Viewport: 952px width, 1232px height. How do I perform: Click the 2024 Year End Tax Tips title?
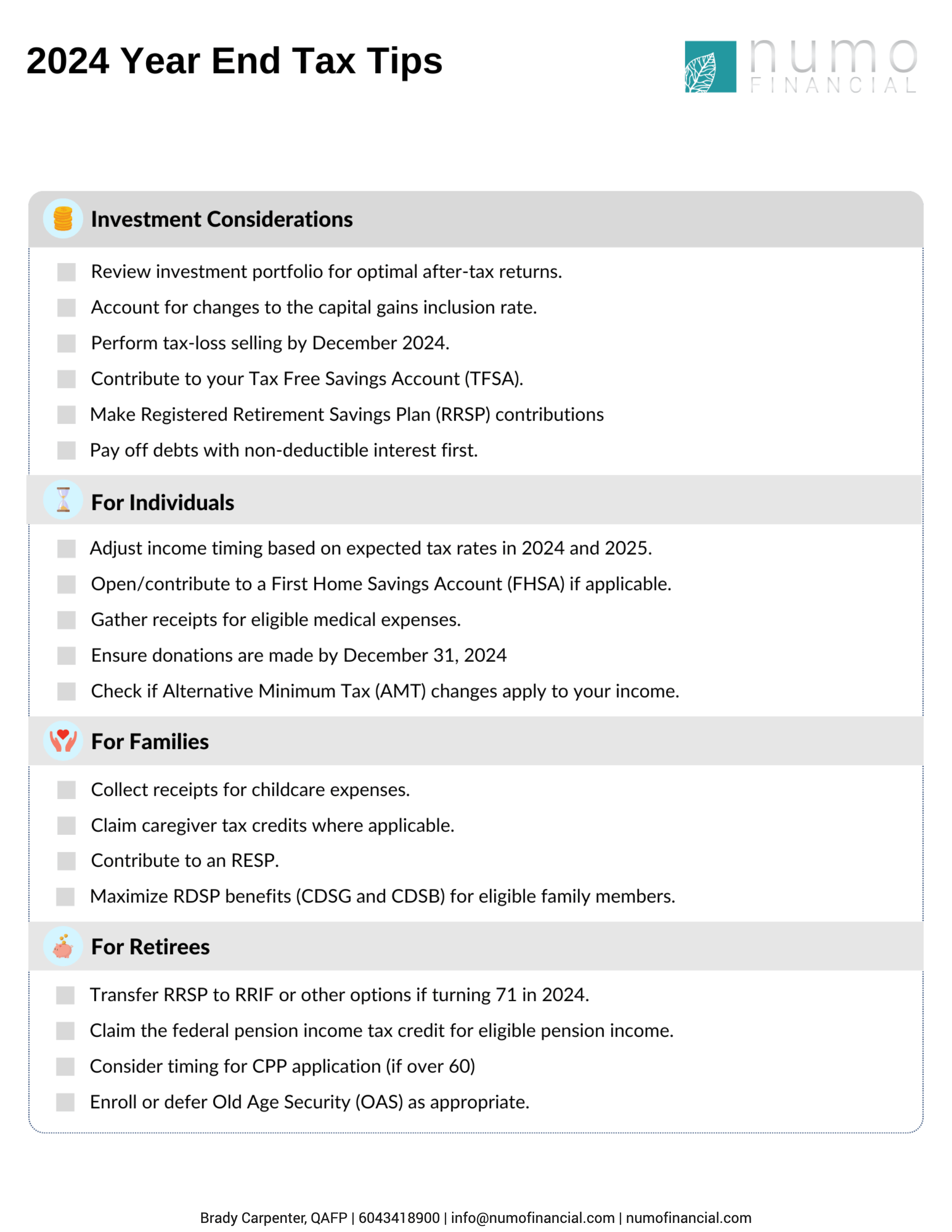click(234, 61)
